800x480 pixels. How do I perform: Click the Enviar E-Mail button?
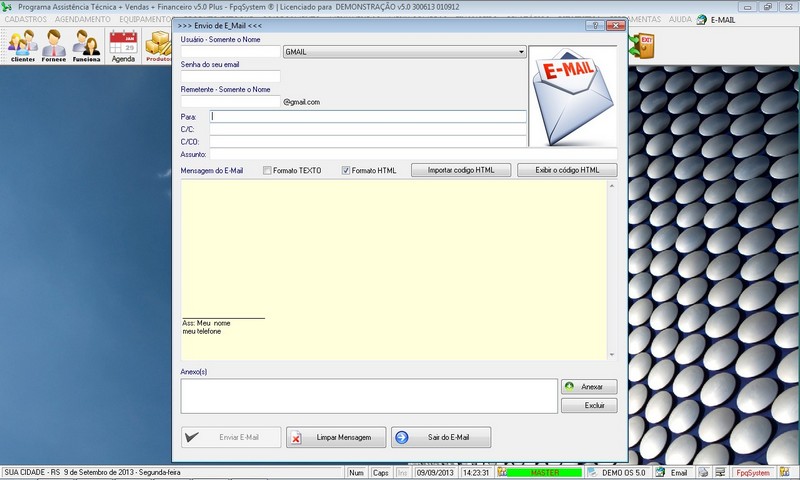click(x=231, y=437)
